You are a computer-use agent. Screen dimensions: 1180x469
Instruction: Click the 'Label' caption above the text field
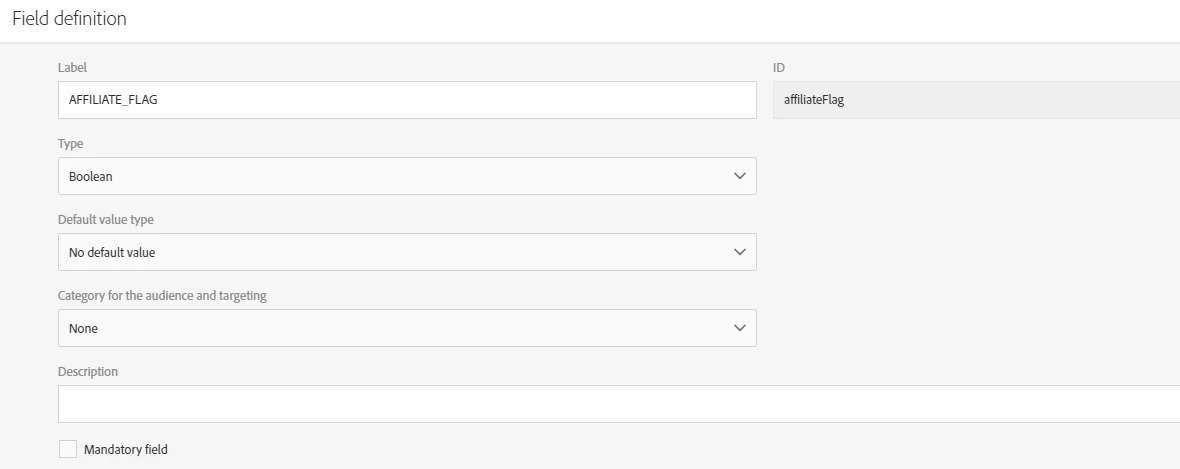72,67
